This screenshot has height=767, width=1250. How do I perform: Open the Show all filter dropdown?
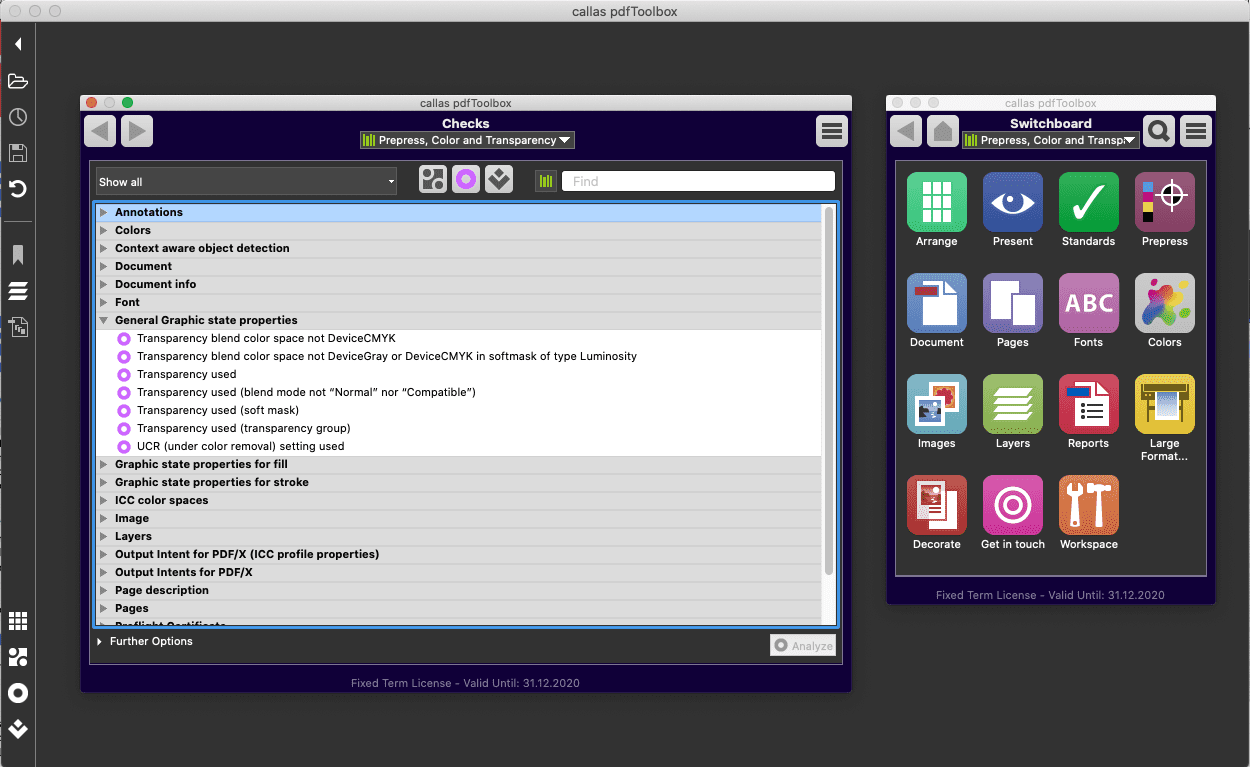click(247, 182)
